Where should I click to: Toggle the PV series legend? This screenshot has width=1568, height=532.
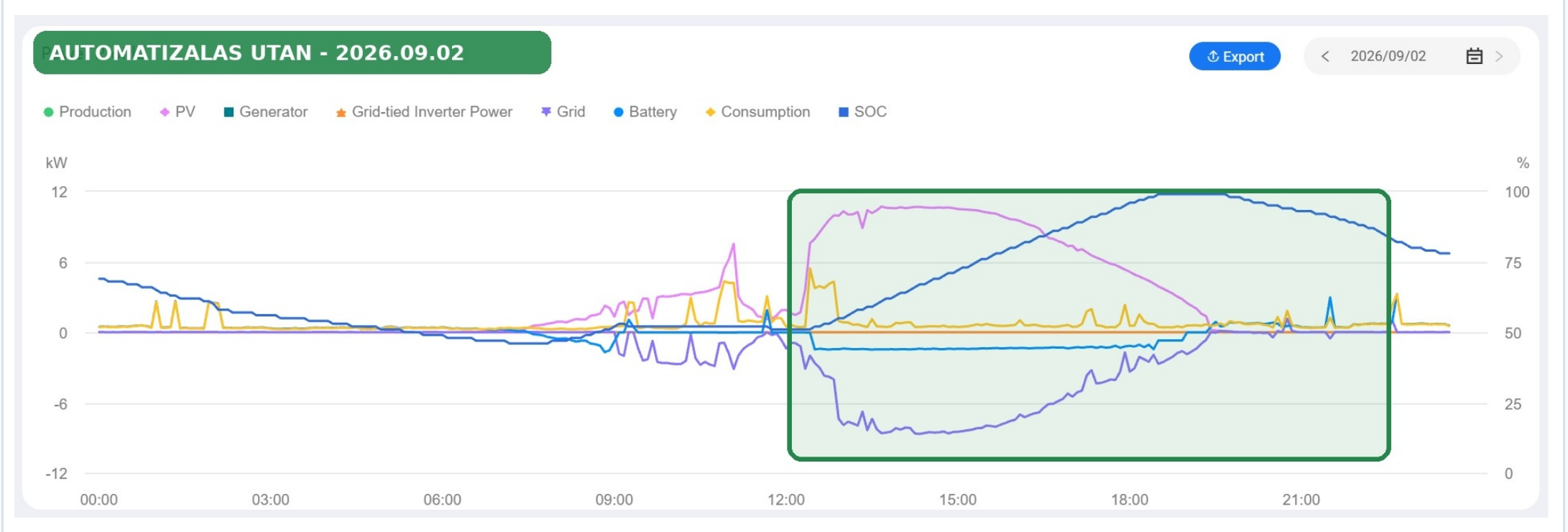pos(177,112)
